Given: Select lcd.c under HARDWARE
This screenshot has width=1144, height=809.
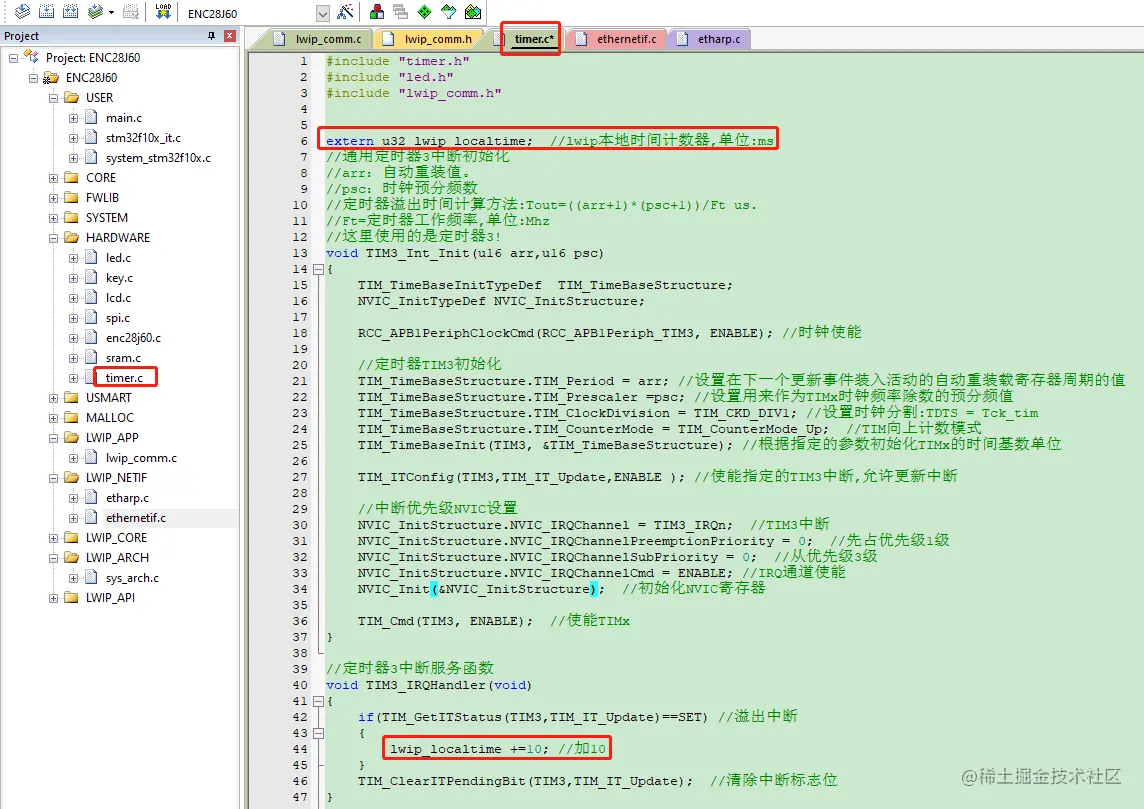Looking at the screenshot, I should pos(118,298).
